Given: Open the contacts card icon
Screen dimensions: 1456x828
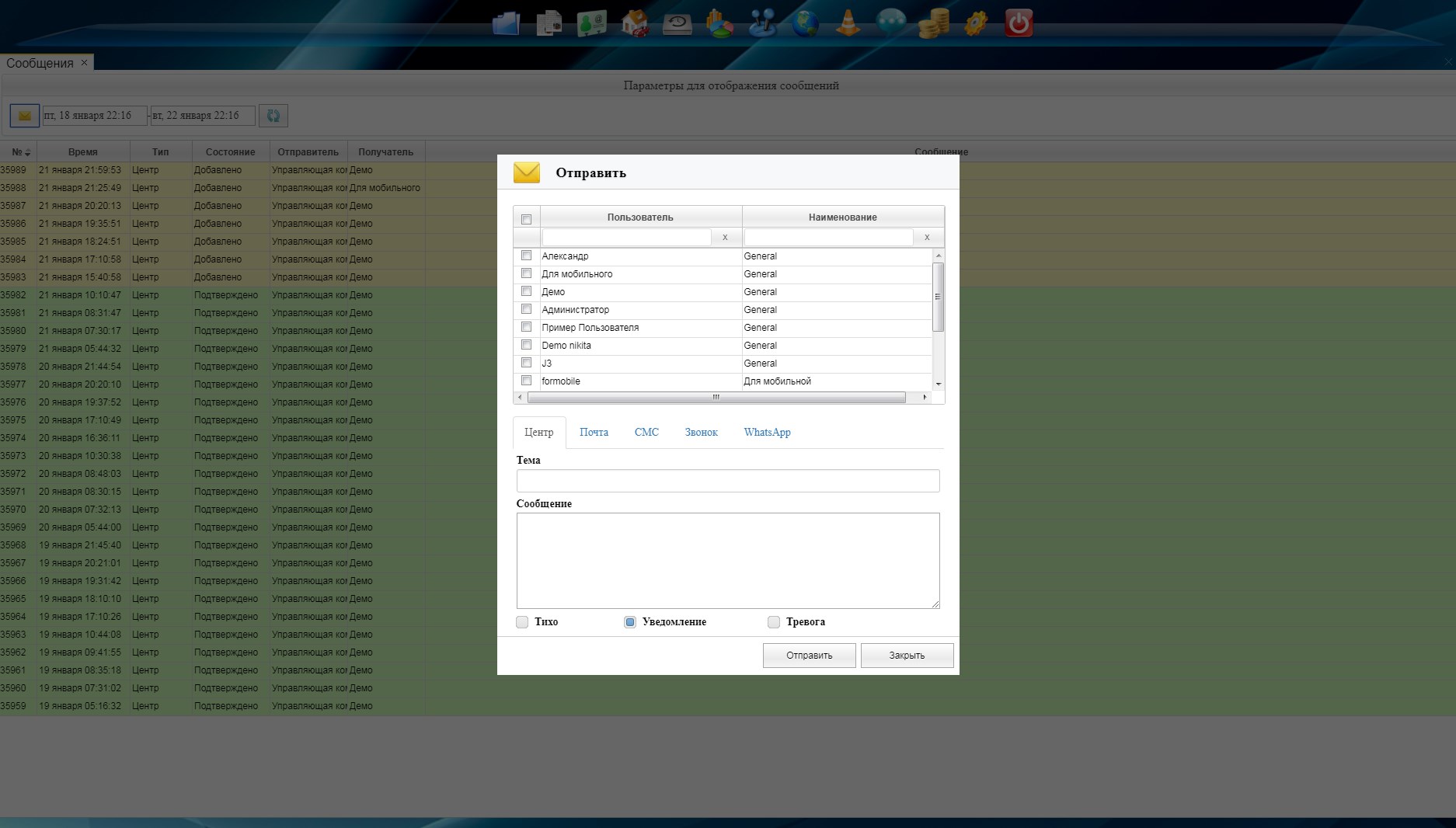Looking at the screenshot, I should (592, 23).
